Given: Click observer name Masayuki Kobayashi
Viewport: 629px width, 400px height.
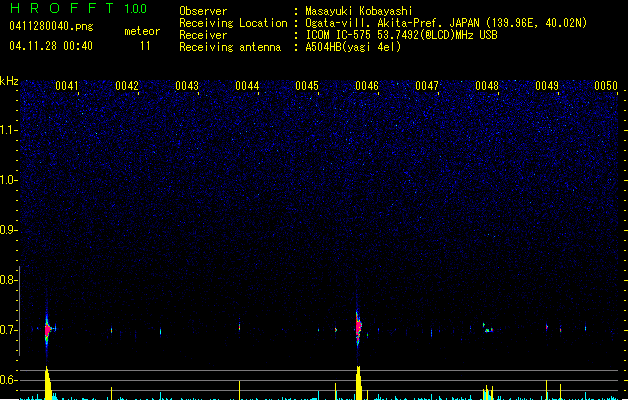Looking at the screenshot, I should tap(359, 11).
